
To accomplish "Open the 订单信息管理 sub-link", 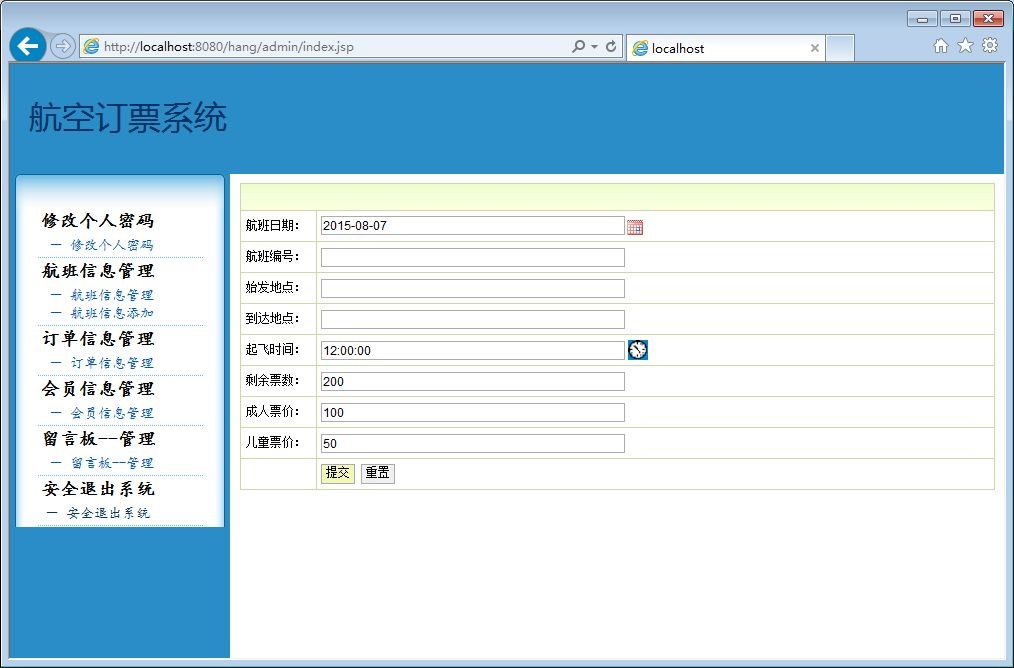I will (112, 363).
